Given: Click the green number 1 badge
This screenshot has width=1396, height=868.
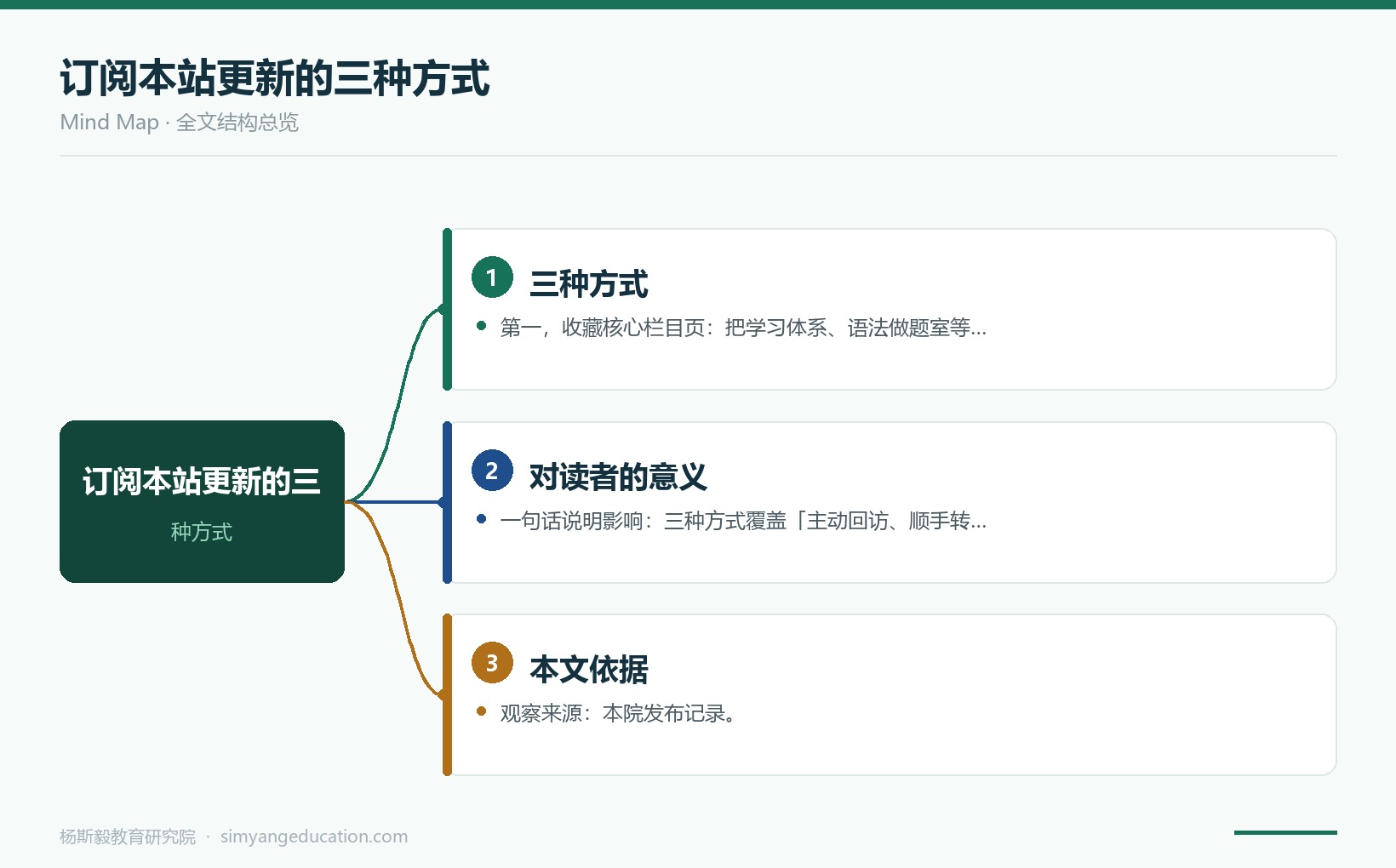Looking at the screenshot, I should (x=492, y=277).
